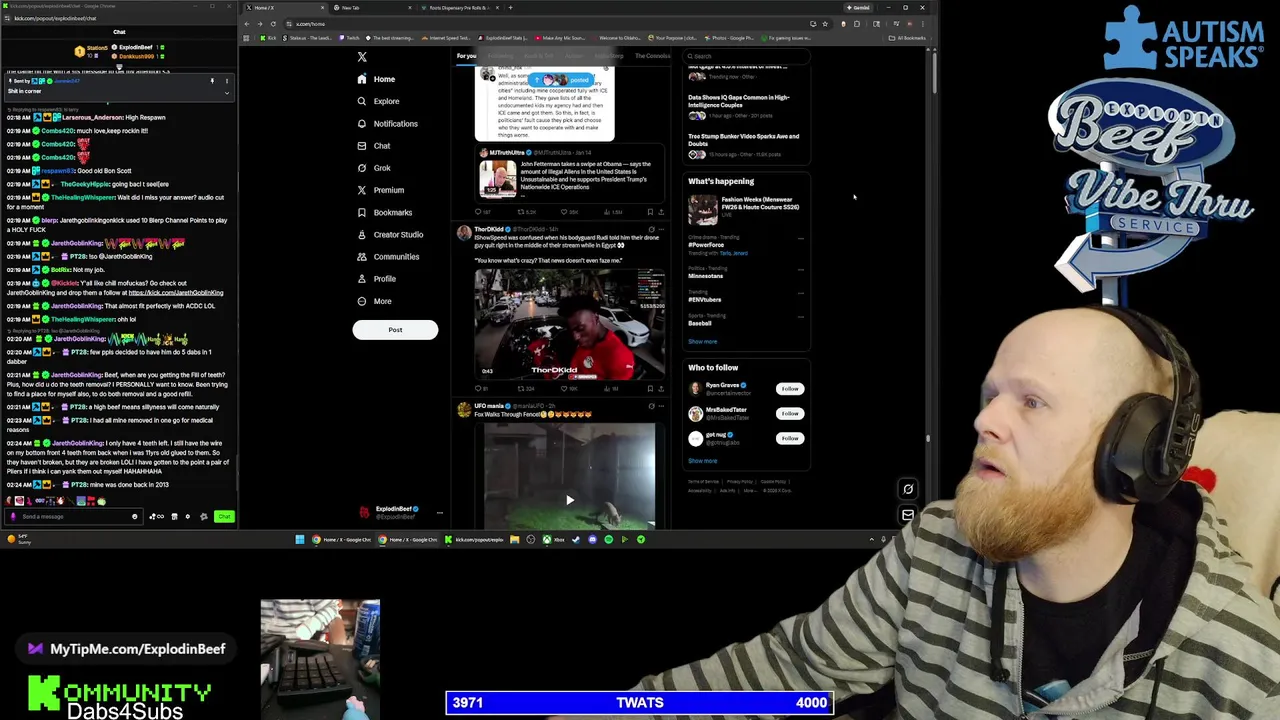Open more options on ThorDKidd post
This screenshot has width=1280, height=720.
click(662, 229)
